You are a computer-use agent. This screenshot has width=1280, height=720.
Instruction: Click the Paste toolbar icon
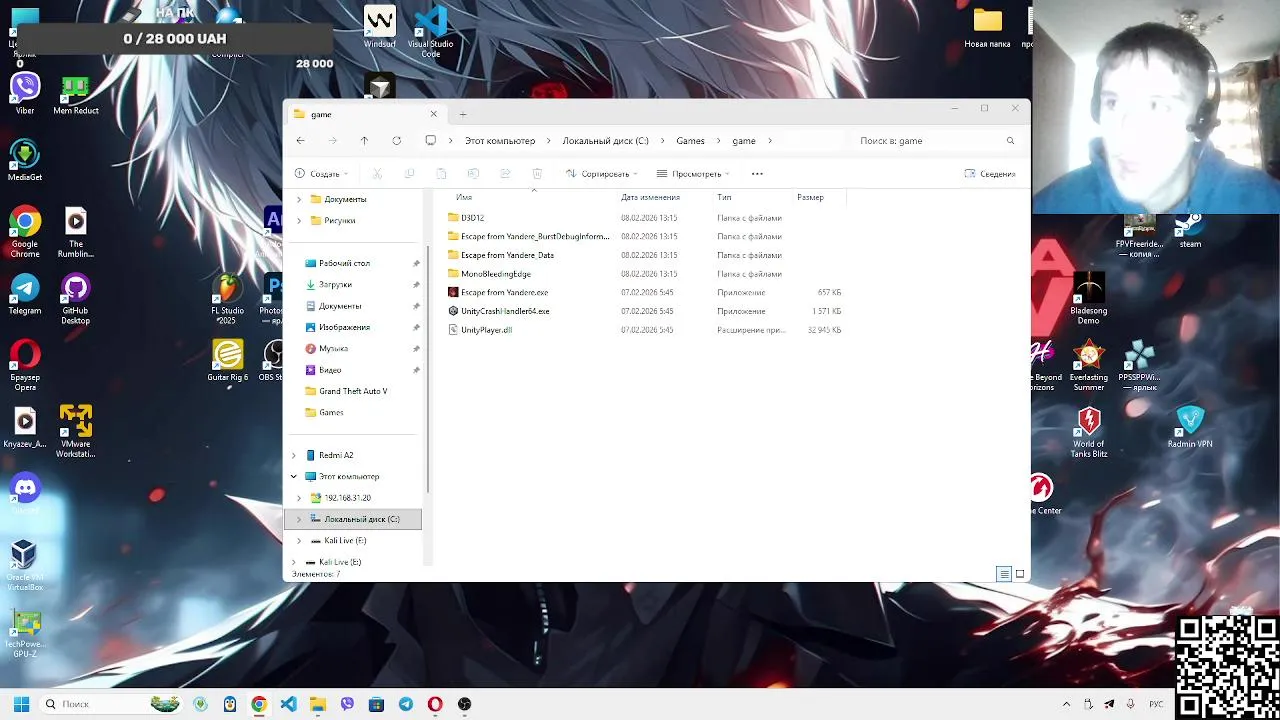[x=441, y=174]
